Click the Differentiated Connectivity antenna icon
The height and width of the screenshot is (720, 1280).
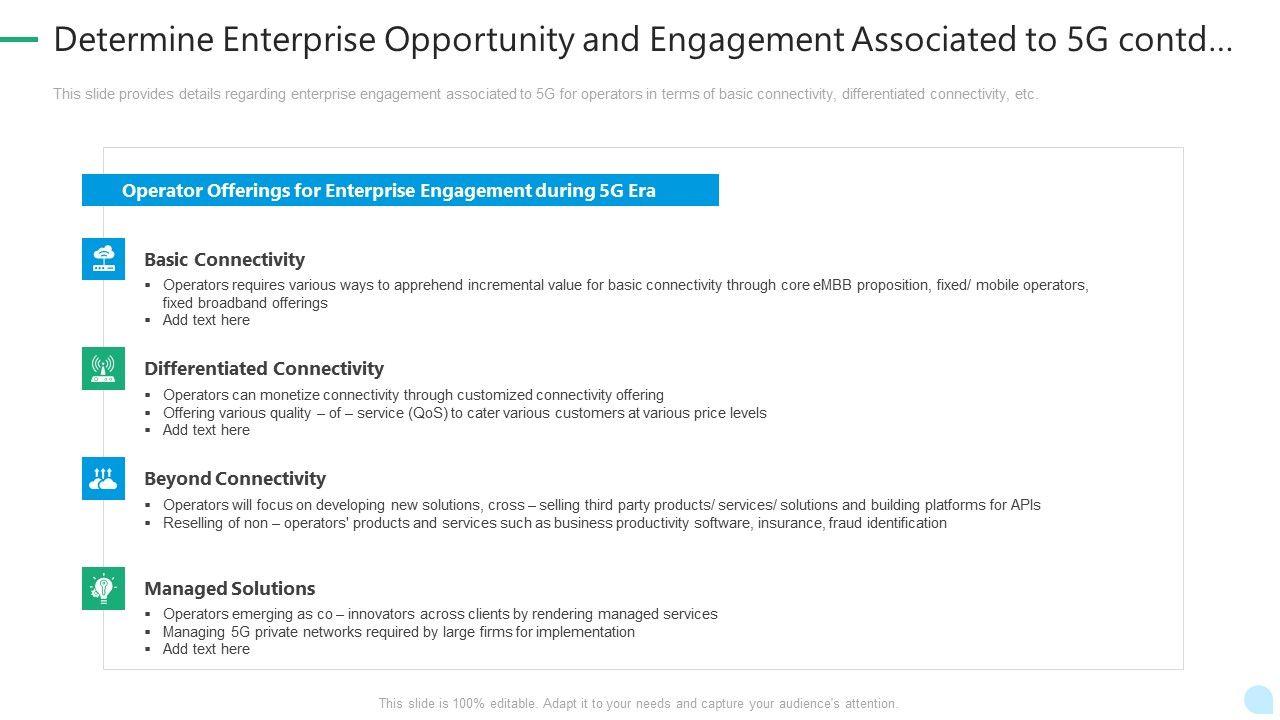(103, 368)
